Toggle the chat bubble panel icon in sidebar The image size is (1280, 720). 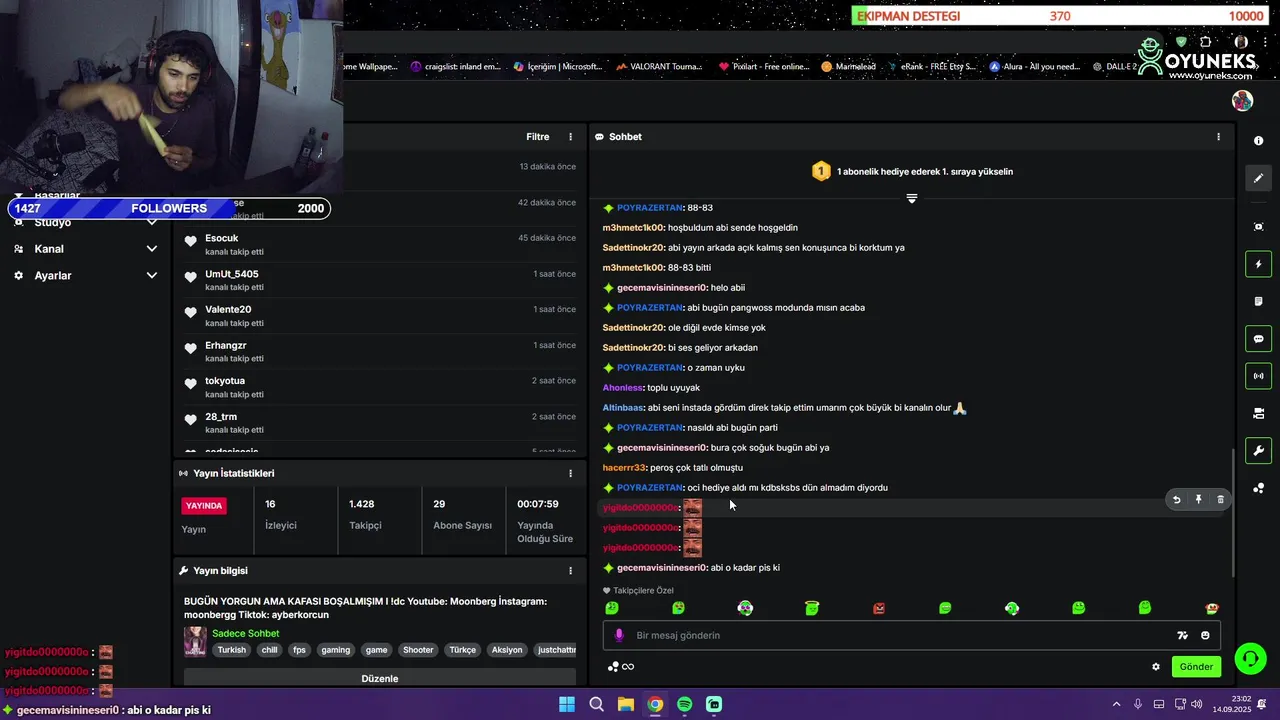point(1258,339)
